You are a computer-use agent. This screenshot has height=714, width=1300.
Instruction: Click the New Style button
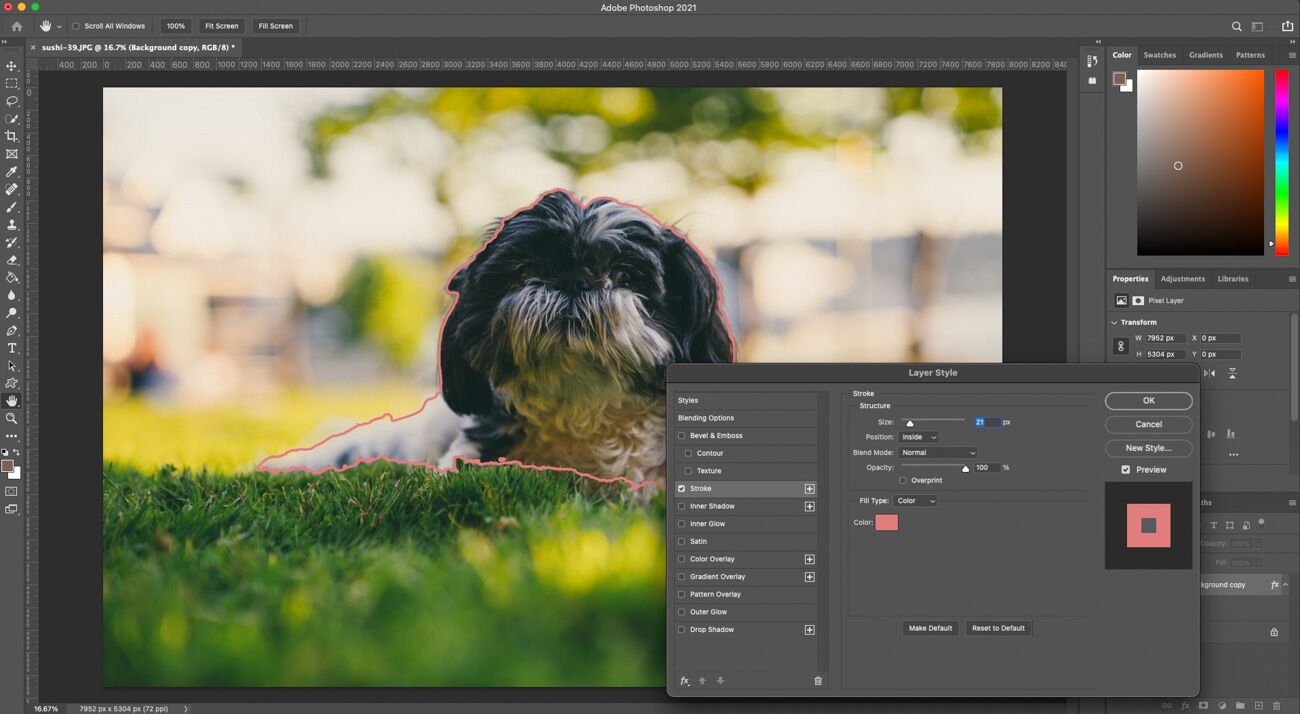pyautogui.click(x=1147, y=447)
